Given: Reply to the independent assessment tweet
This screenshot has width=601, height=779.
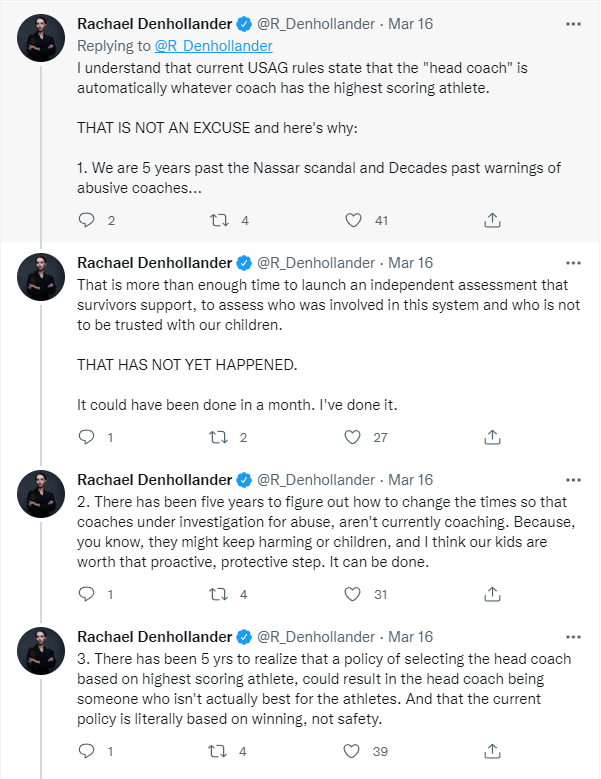Looking at the screenshot, I should [86, 437].
